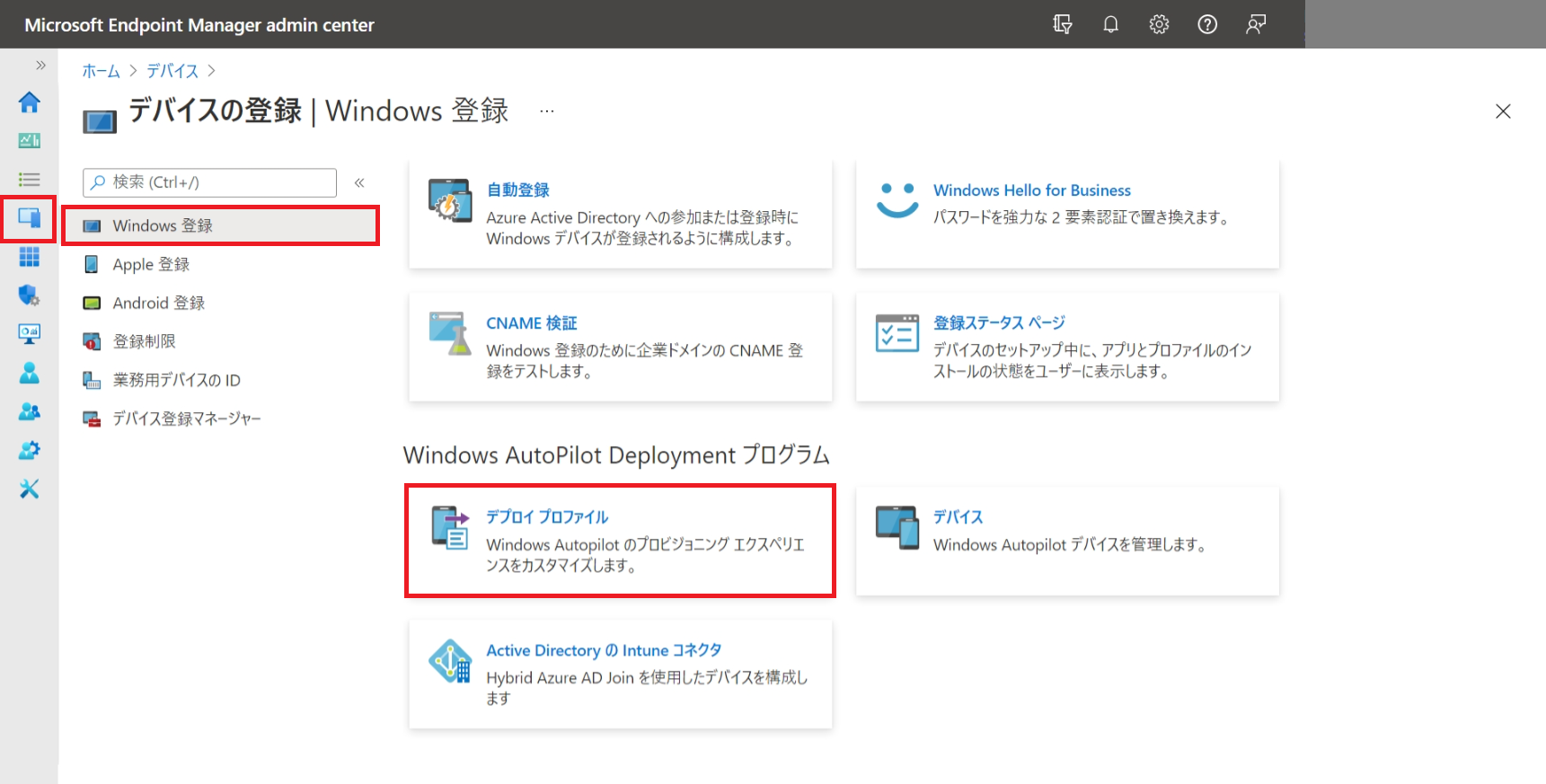Open Tenant administration icon in sidebar

click(x=29, y=450)
